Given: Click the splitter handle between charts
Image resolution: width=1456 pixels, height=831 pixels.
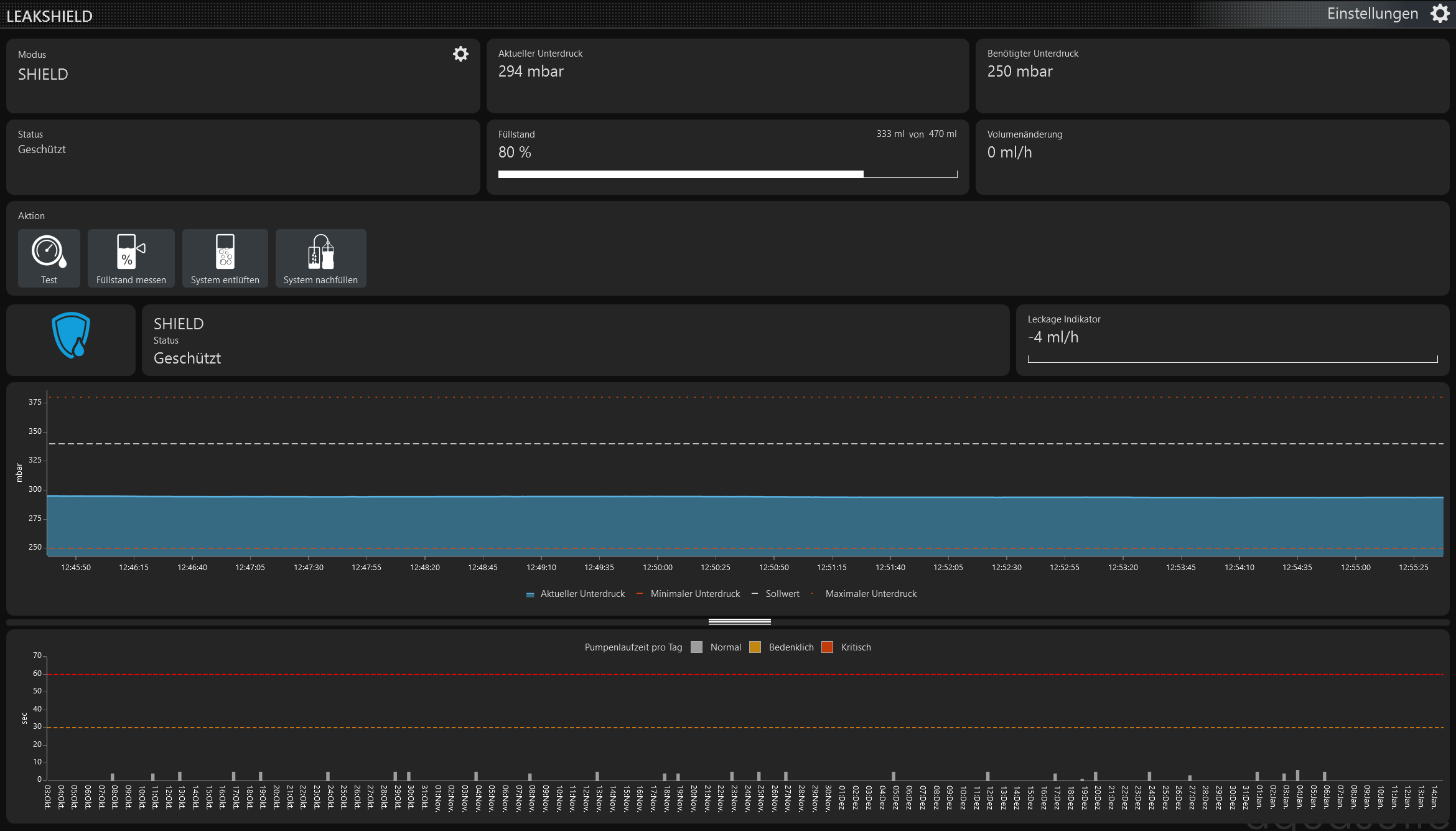Looking at the screenshot, I should pos(739,622).
